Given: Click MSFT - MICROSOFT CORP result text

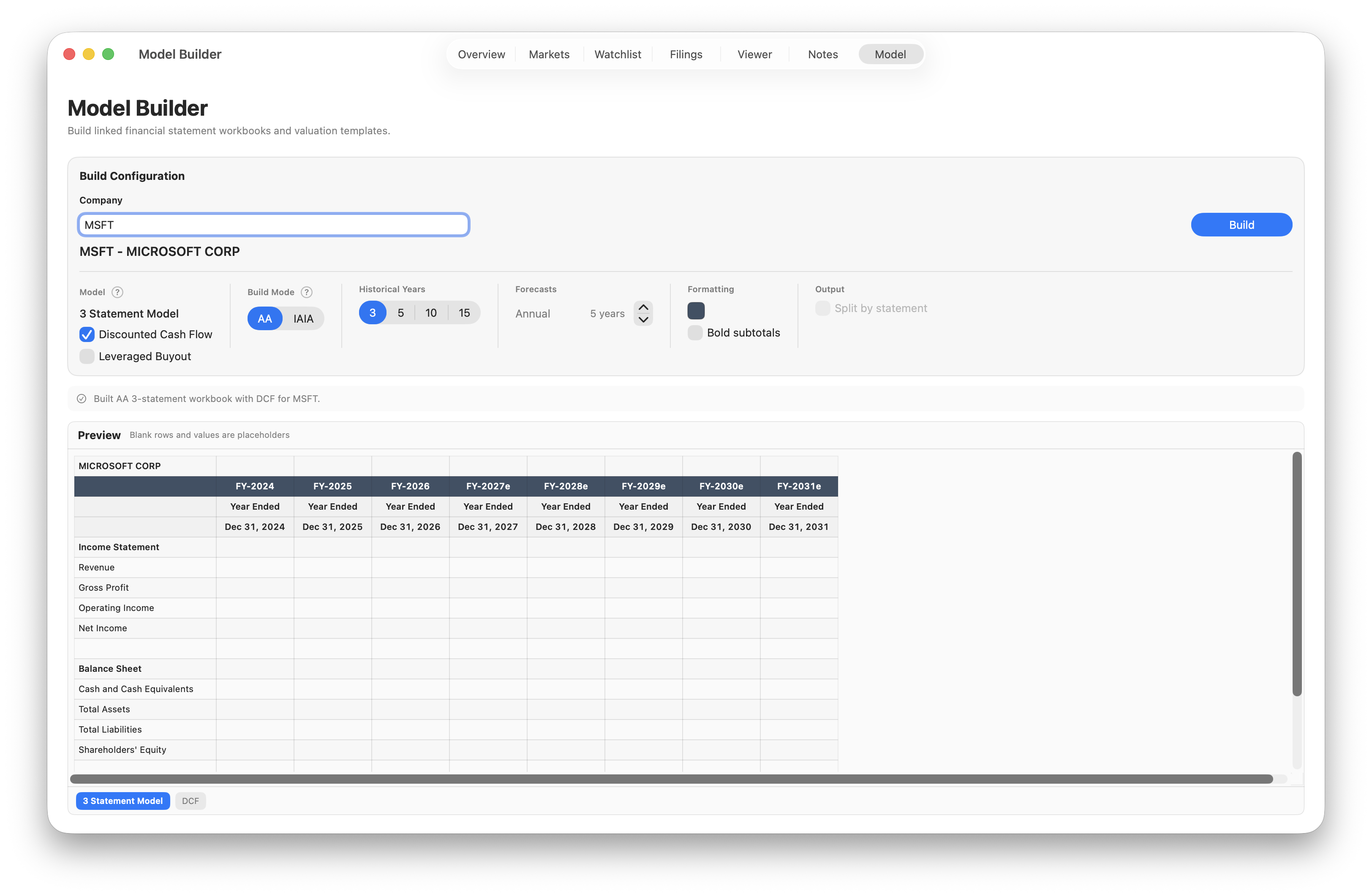Looking at the screenshot, I should pyautogui.click(x=160, y=251).
